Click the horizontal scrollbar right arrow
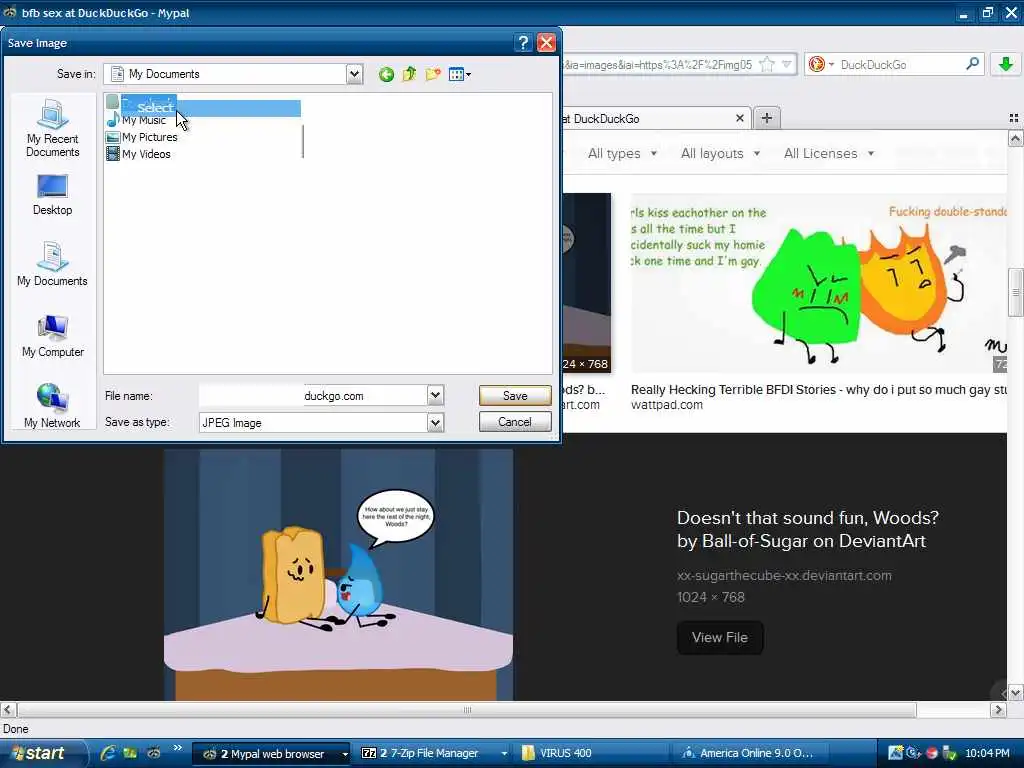 [x=998, y=709]
